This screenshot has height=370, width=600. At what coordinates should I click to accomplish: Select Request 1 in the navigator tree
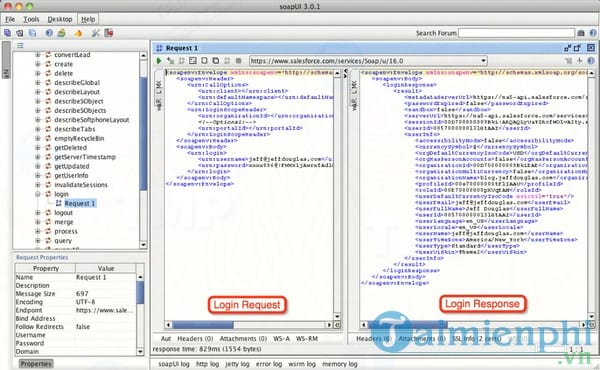[x=80, y=203]
